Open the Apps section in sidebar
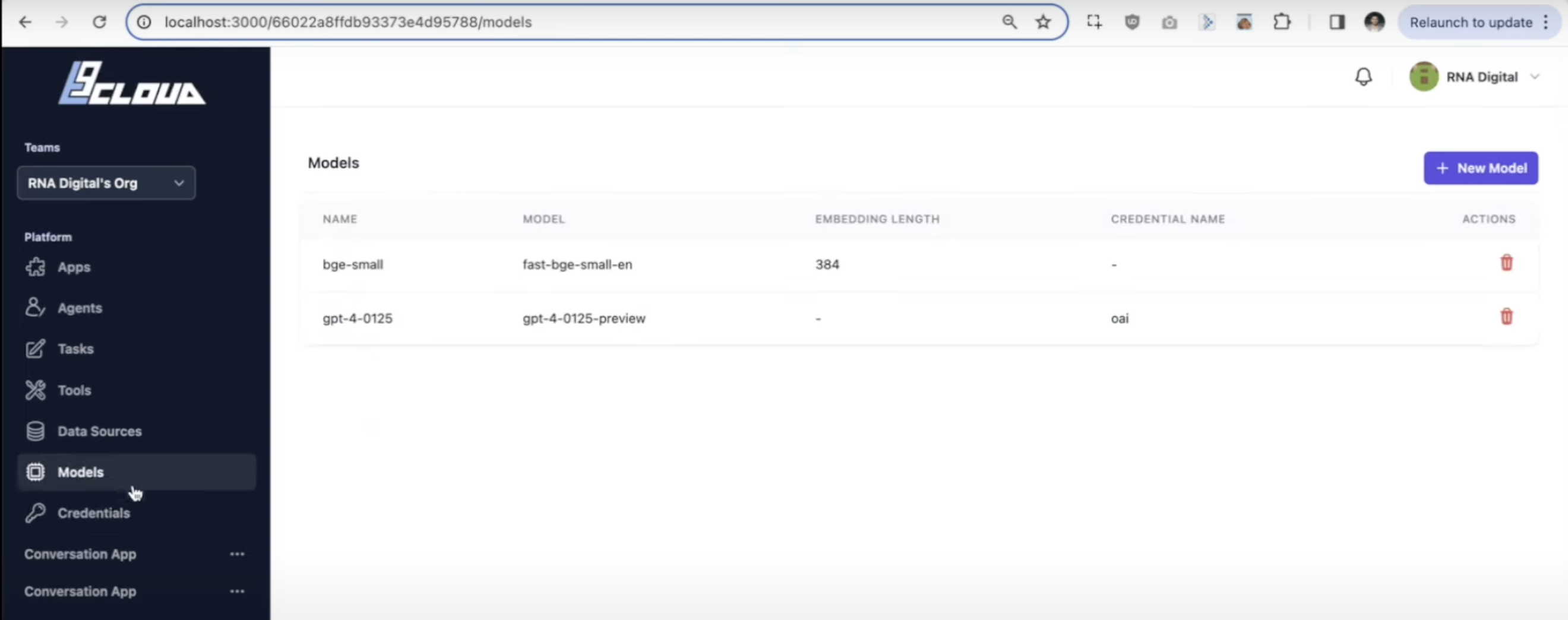This screenshot has width=1568, height=620. [74, 267]
